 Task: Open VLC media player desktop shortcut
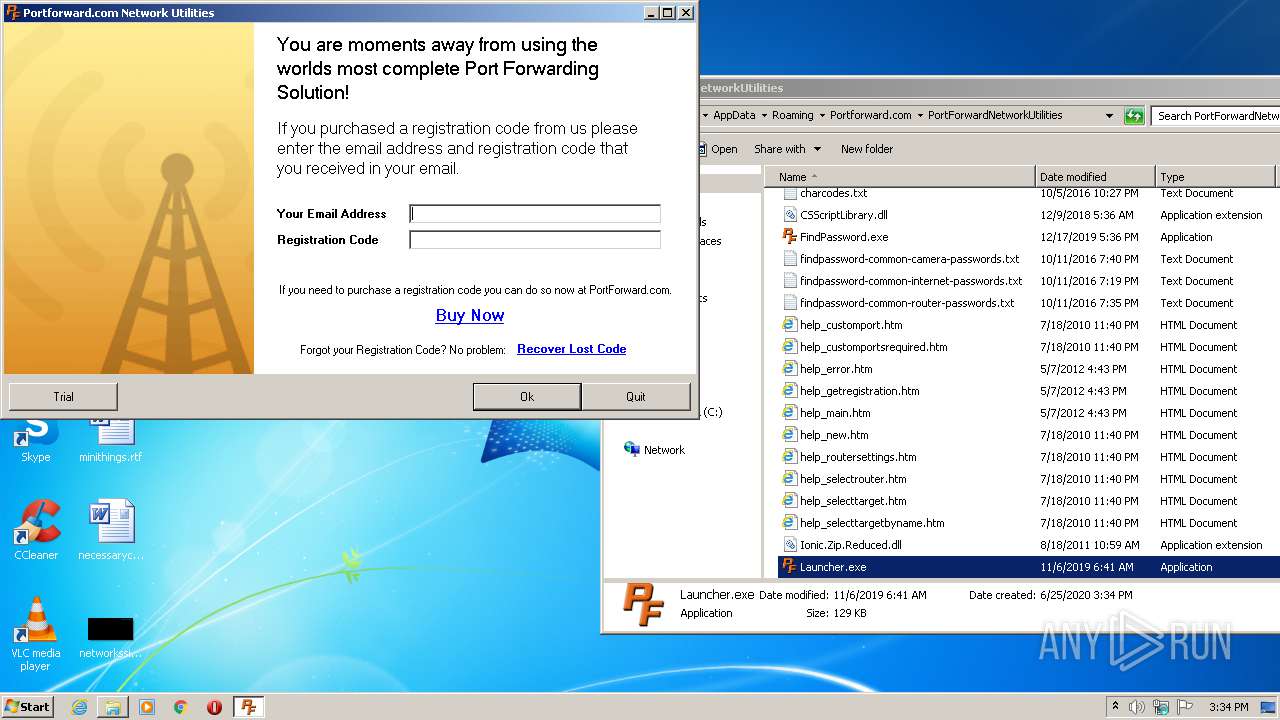[36, 633]
